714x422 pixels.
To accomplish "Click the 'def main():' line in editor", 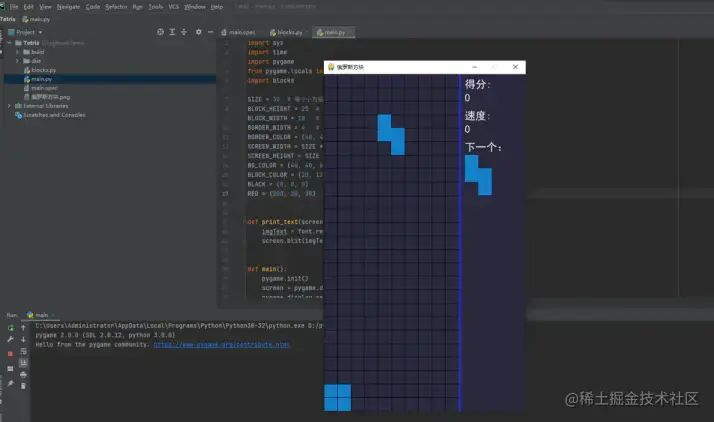I will pos(267,269).
